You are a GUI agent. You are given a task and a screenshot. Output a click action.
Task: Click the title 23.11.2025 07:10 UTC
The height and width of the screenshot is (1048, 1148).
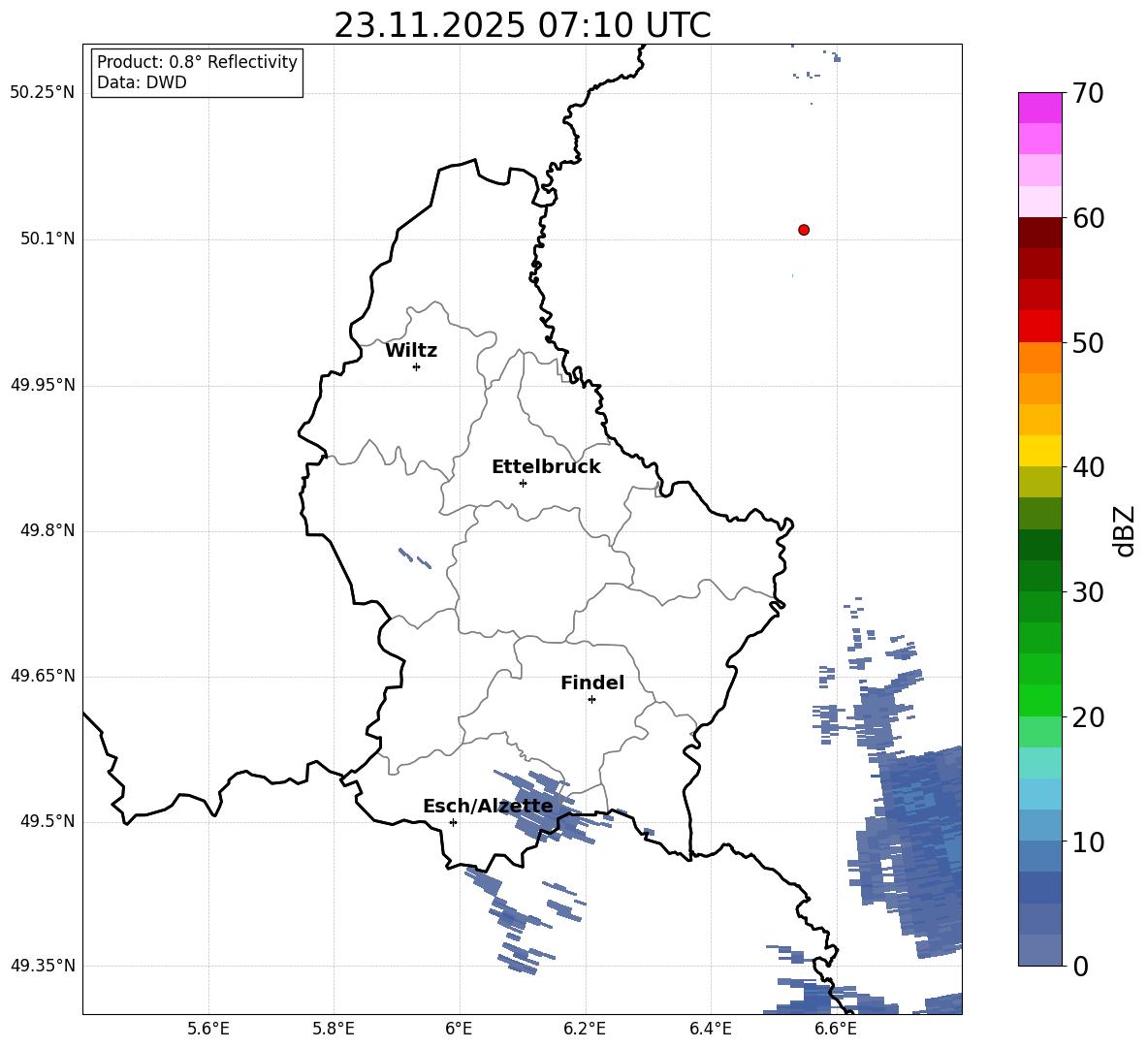523,25
